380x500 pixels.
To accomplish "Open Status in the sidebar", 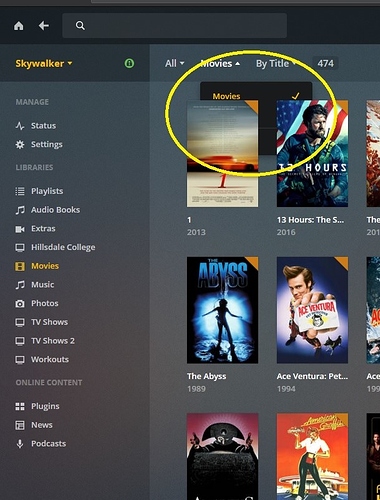I will tap(43, 126).
